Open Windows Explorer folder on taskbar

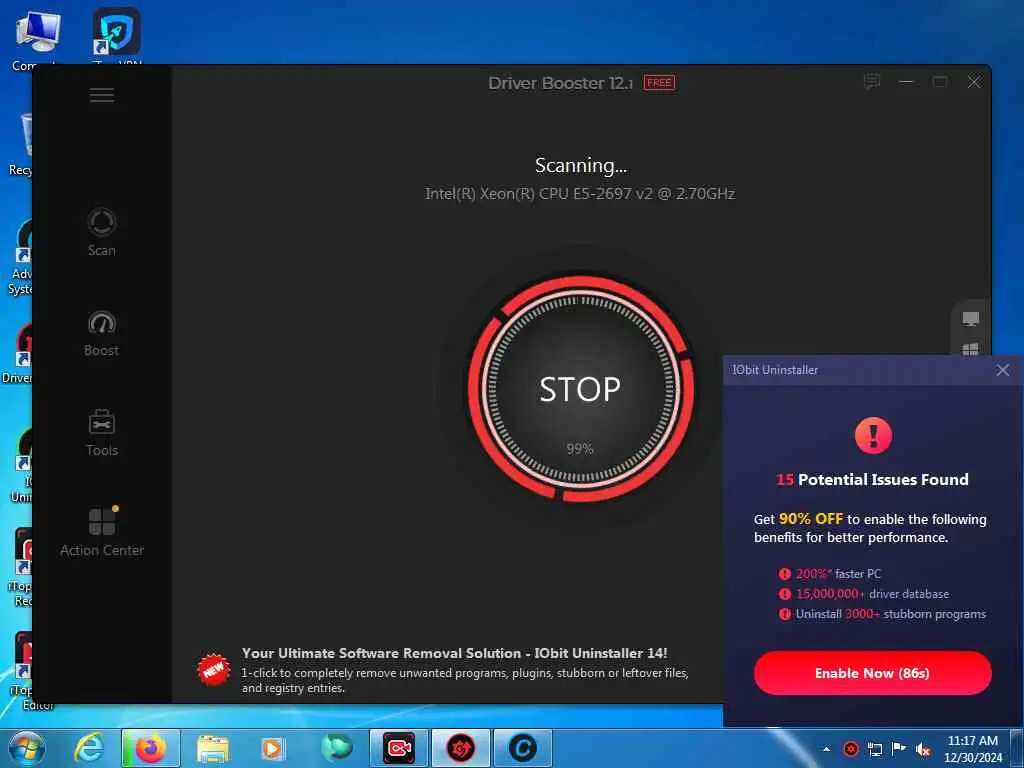tap(213, 748)
